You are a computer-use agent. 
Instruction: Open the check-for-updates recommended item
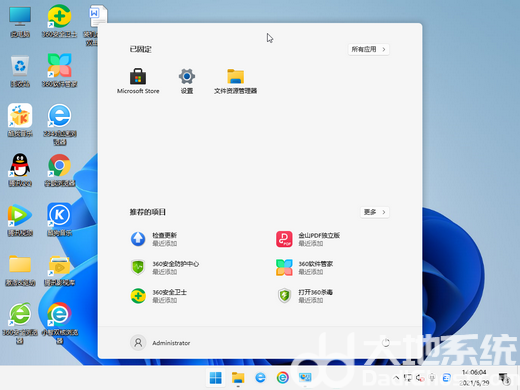point(154,239)
